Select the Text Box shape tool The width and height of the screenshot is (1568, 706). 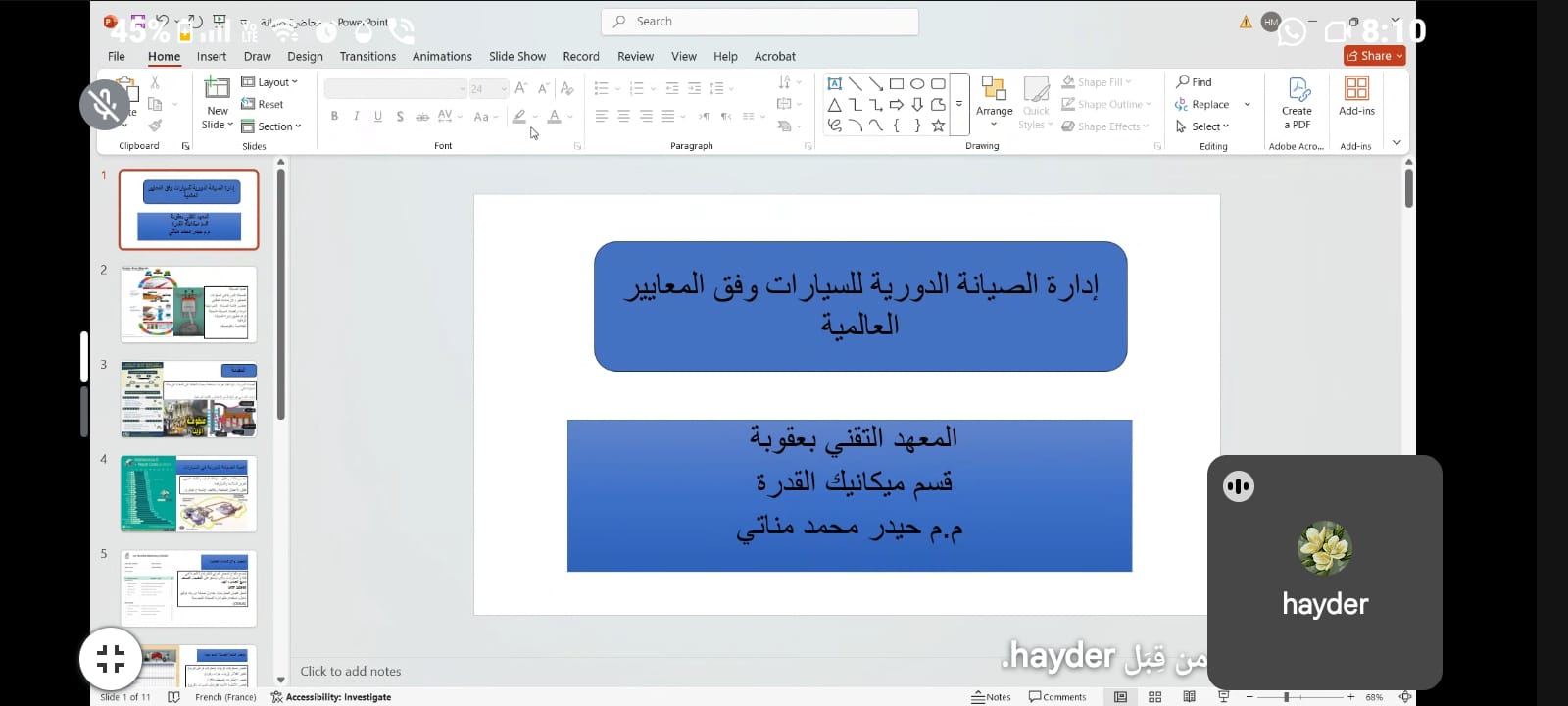pos(834,84)
